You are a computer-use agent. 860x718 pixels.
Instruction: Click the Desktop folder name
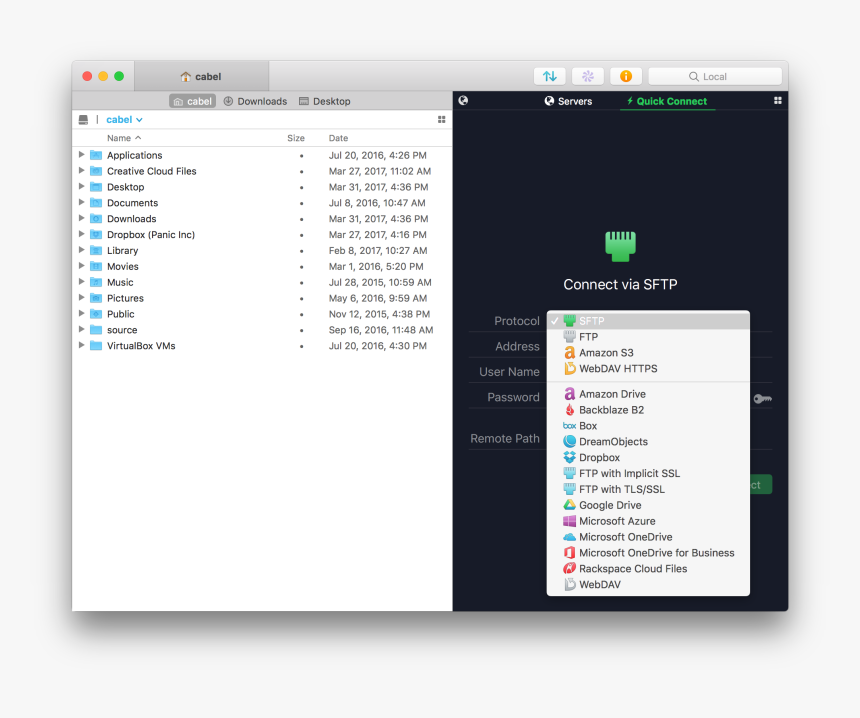point(126,187)
